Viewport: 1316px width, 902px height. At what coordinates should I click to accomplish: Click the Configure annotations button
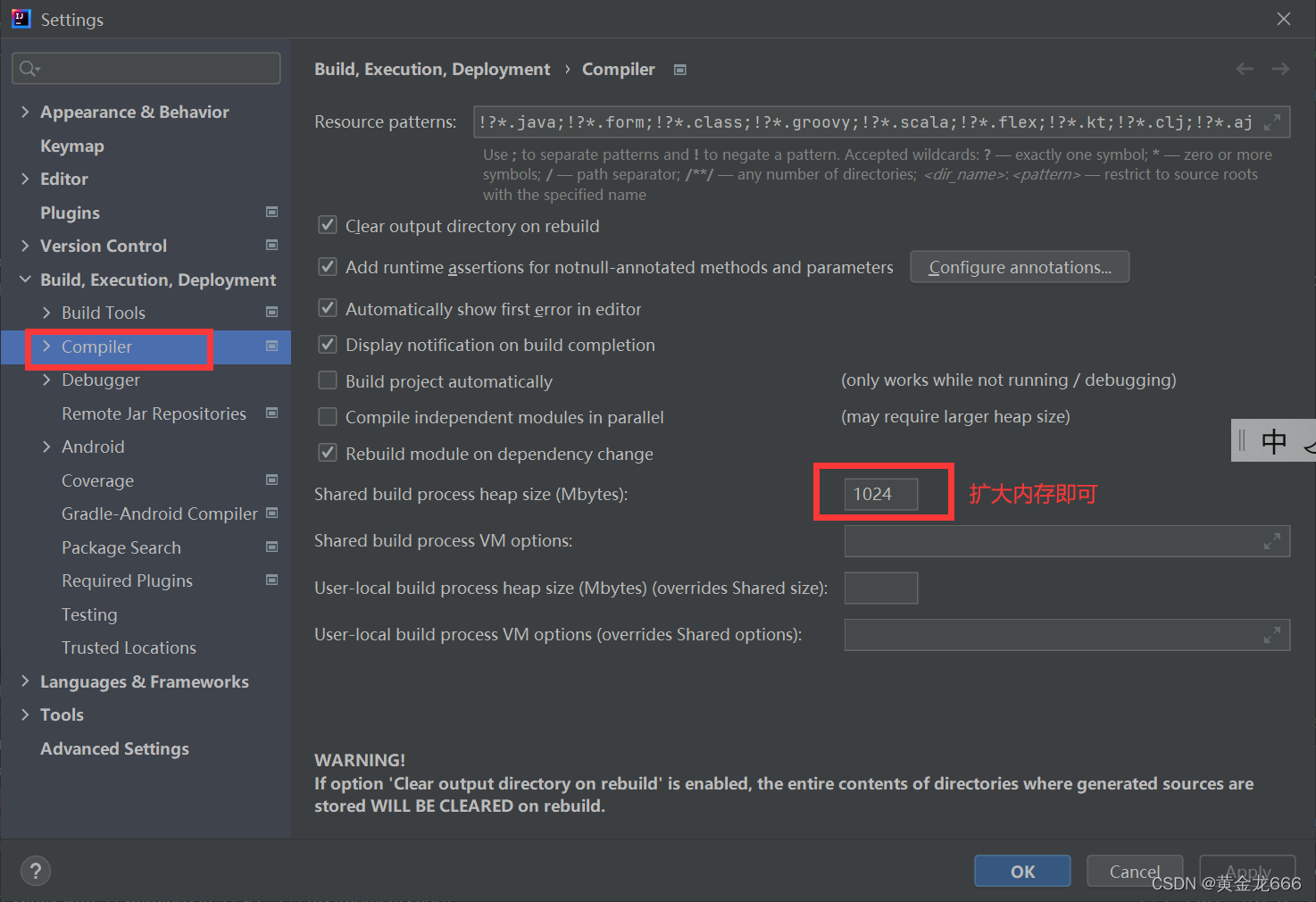[1020, 267]
